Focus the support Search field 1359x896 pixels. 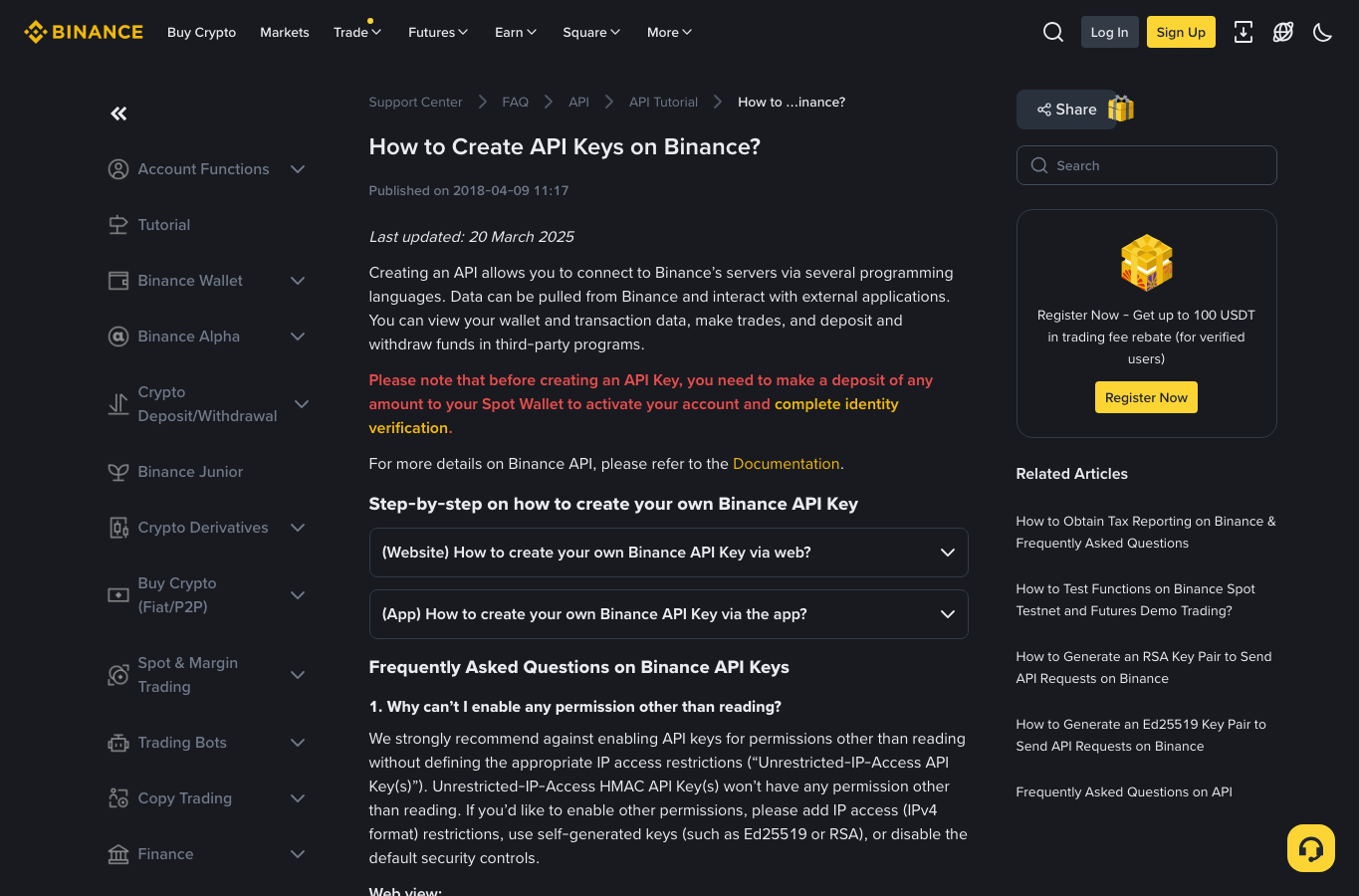pyautogui.click(x=1146, y=165)
